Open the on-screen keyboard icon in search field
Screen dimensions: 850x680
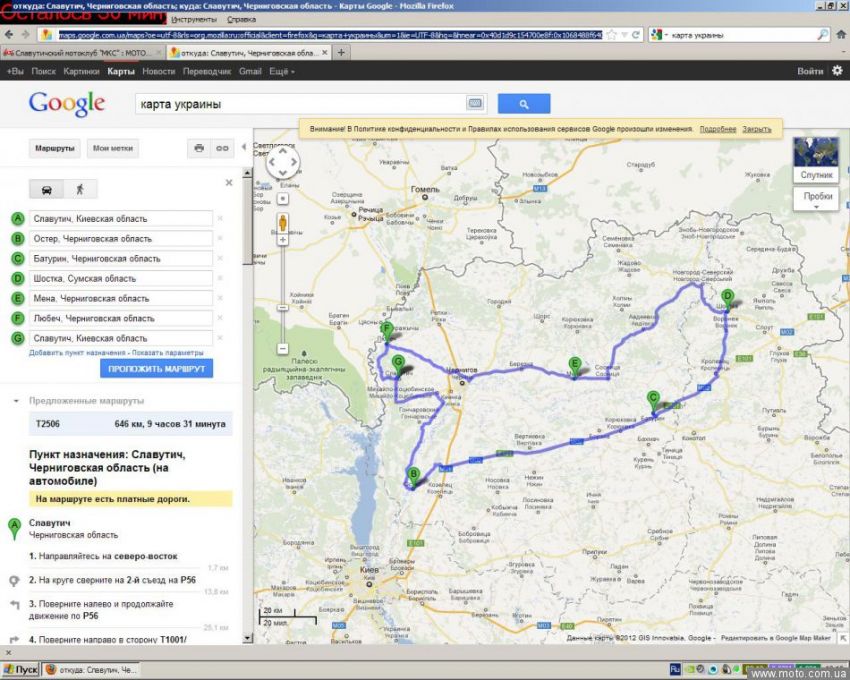click(475, 104)
